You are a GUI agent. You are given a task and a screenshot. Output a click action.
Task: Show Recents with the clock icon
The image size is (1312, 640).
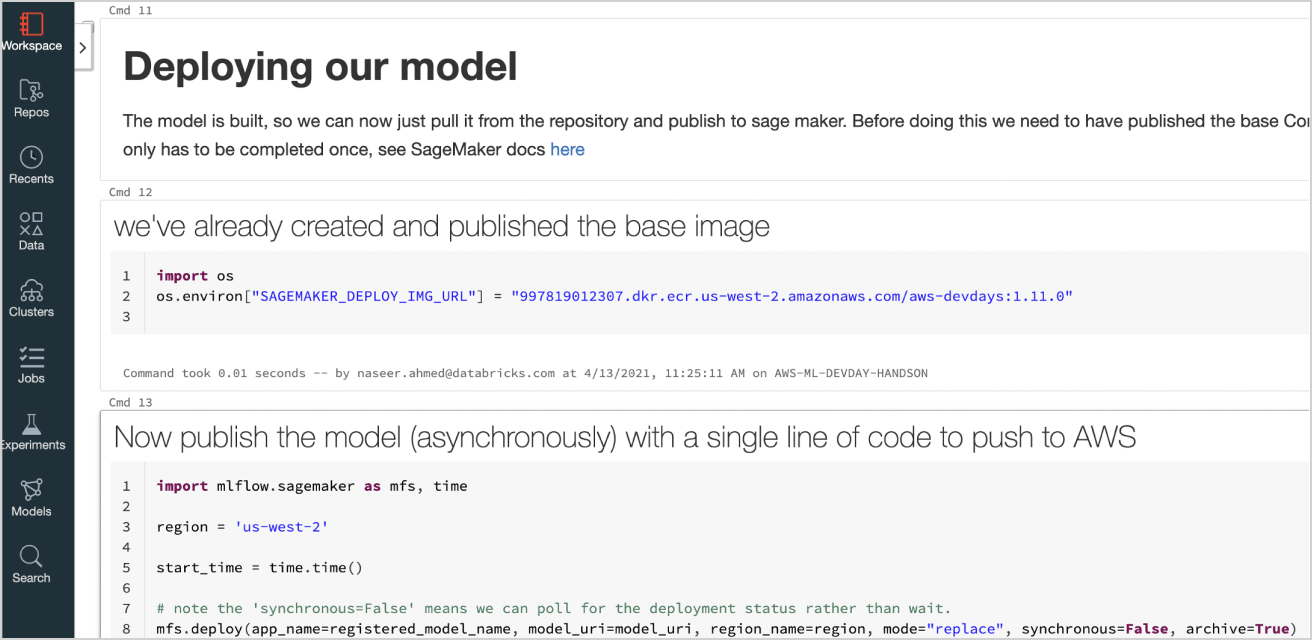31,158
